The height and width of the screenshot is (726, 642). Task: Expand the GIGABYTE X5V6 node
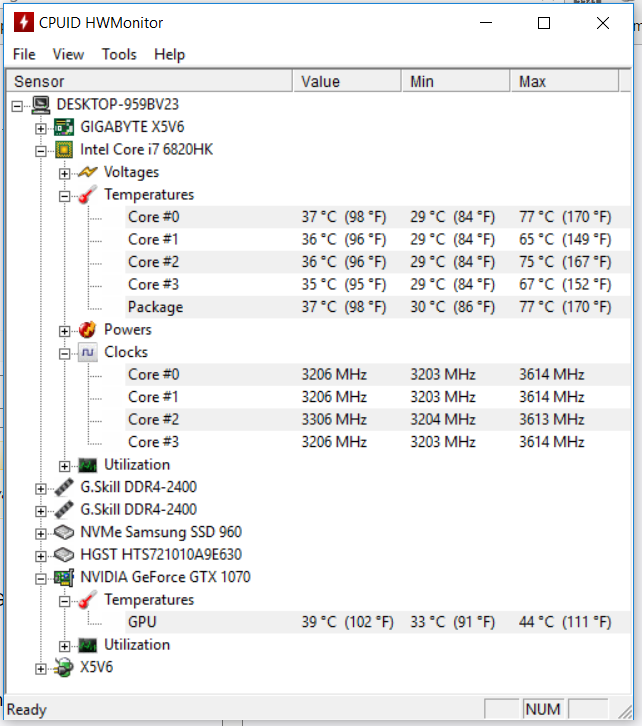click(41, 129)
